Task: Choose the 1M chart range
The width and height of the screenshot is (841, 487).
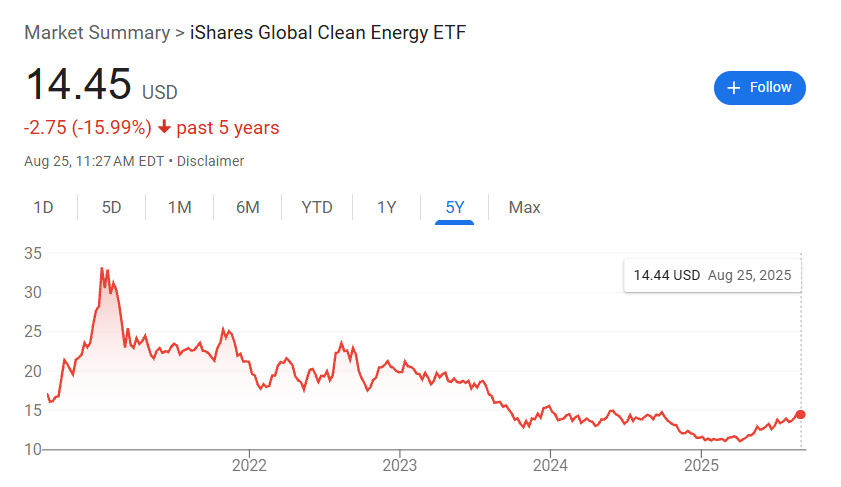Action: pyautogui.click(x=179, y=207)
